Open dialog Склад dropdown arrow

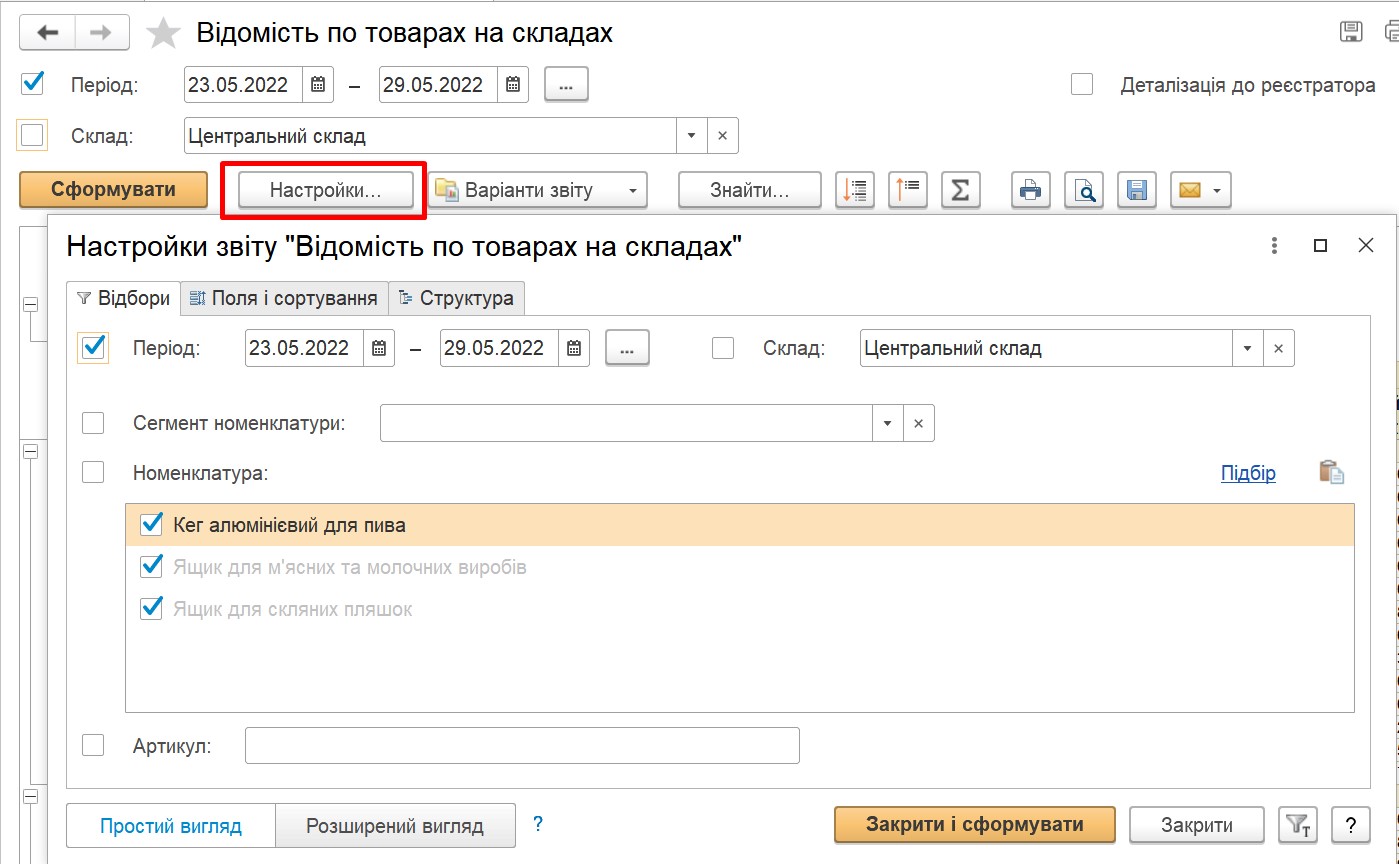[1248, 349]
